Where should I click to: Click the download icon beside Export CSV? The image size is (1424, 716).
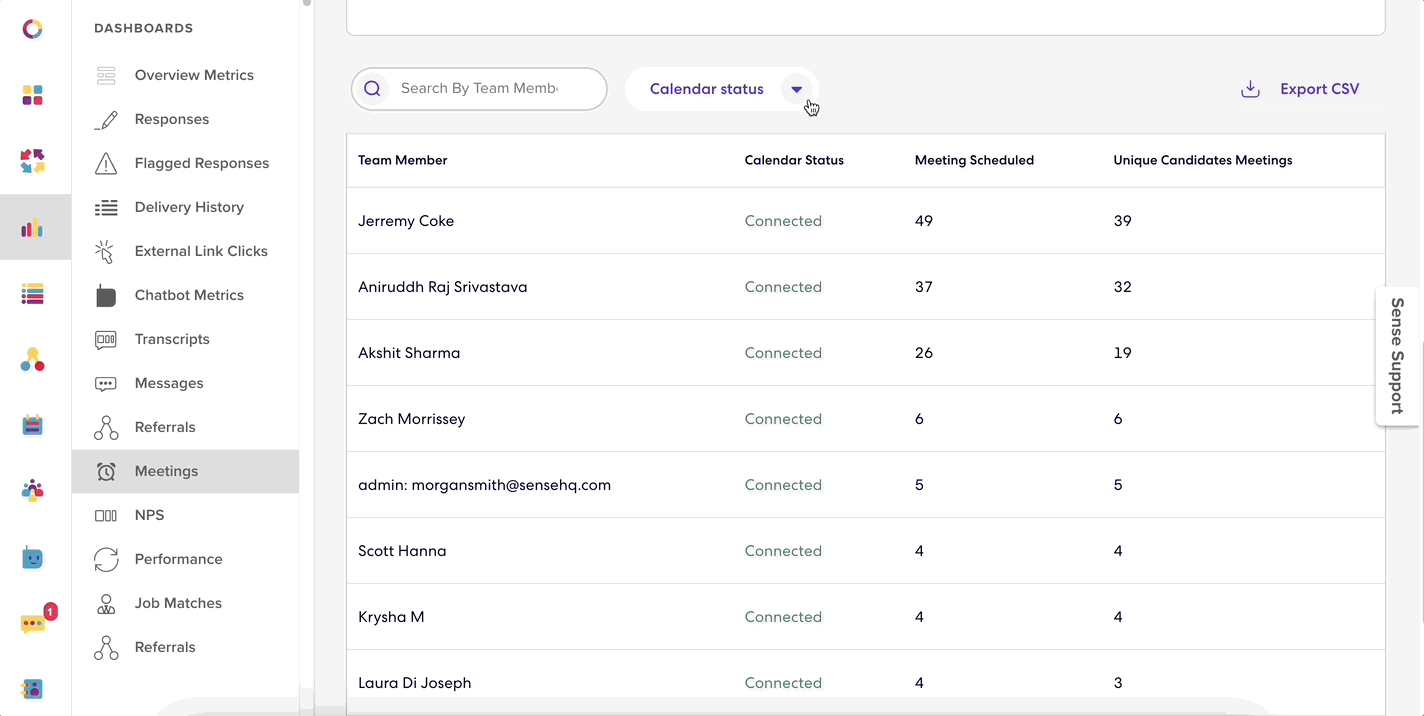click(1250, 89)
